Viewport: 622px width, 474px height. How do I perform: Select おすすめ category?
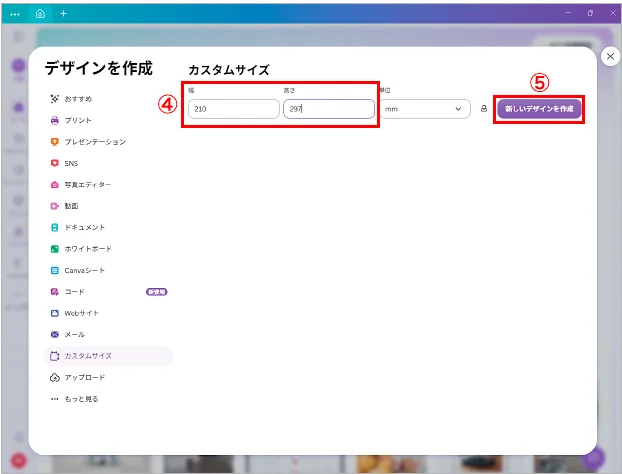tap(78, 99)
